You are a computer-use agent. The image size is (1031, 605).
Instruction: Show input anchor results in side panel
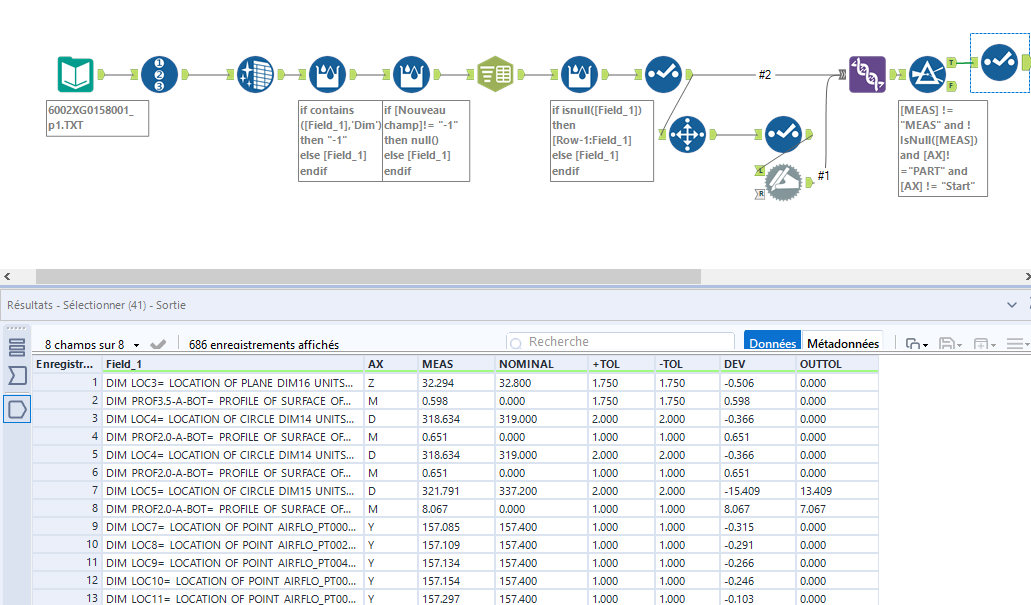[17, 376]
